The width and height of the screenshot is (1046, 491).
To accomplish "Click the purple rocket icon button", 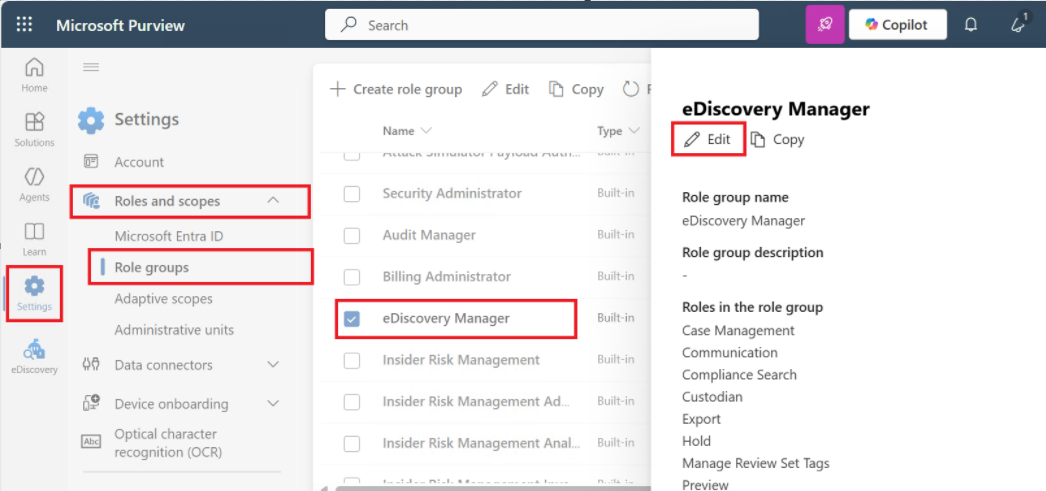I will (x=825, y=25).
